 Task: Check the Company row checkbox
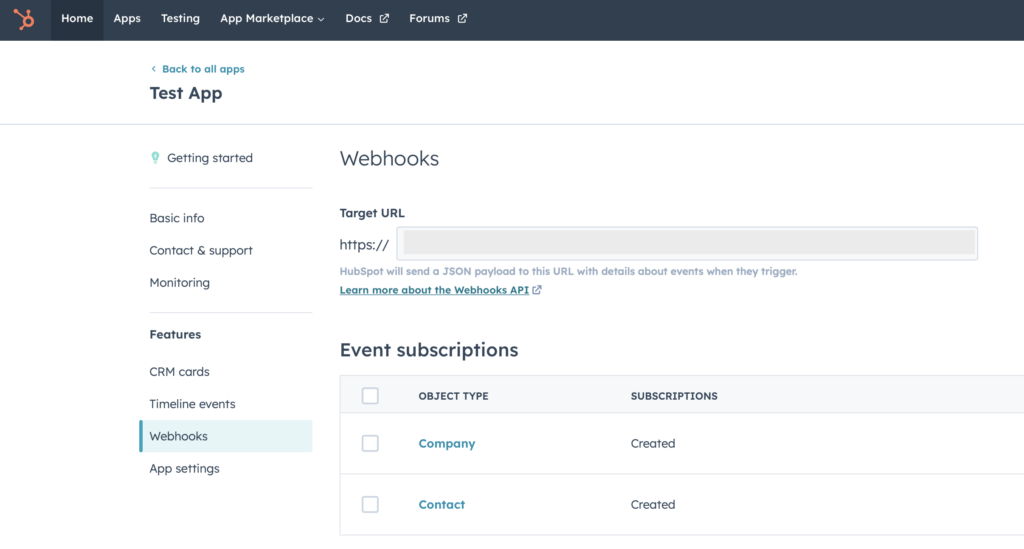click(x=370, y=444)
